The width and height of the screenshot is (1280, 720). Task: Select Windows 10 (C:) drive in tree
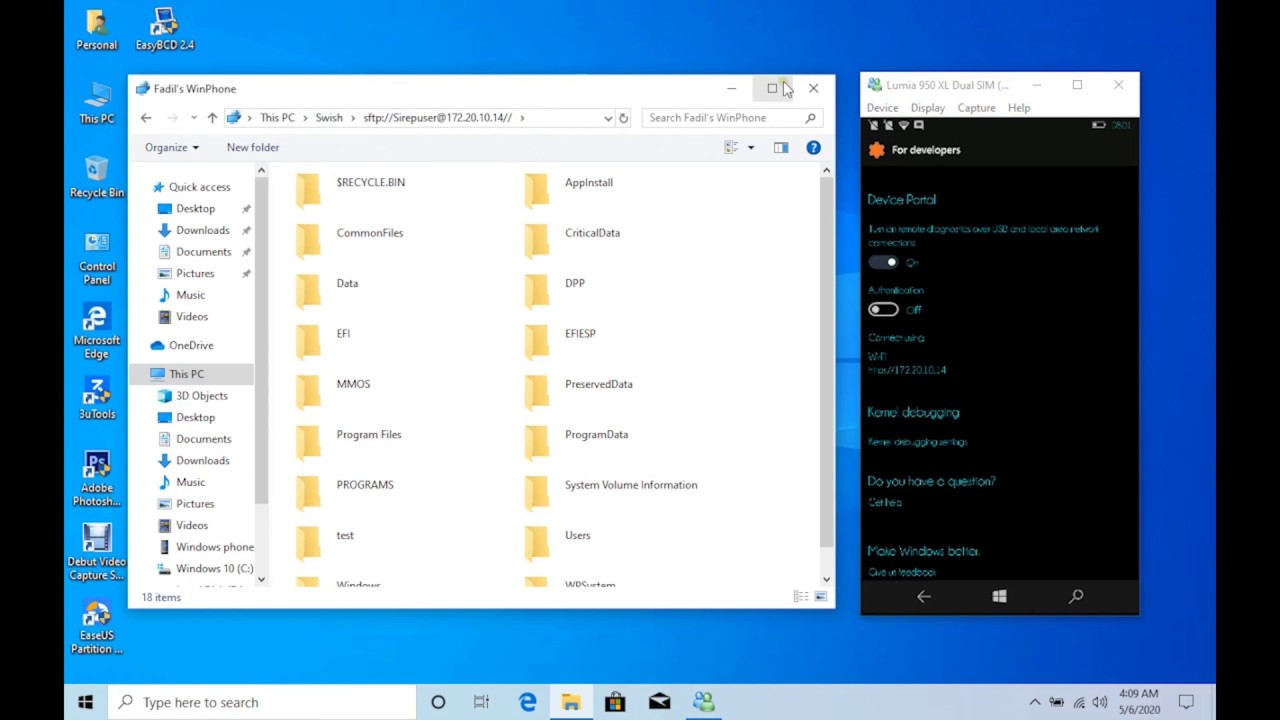point(205,568)
